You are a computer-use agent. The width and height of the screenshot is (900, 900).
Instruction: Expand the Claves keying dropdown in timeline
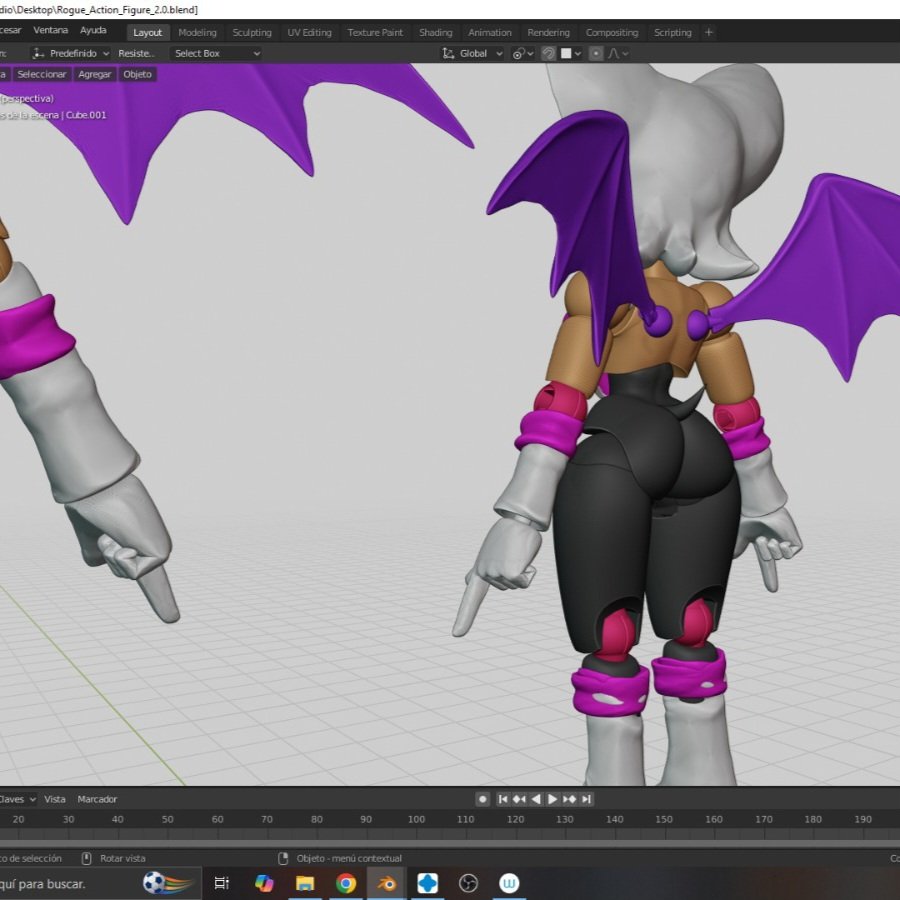pos(18,799)
